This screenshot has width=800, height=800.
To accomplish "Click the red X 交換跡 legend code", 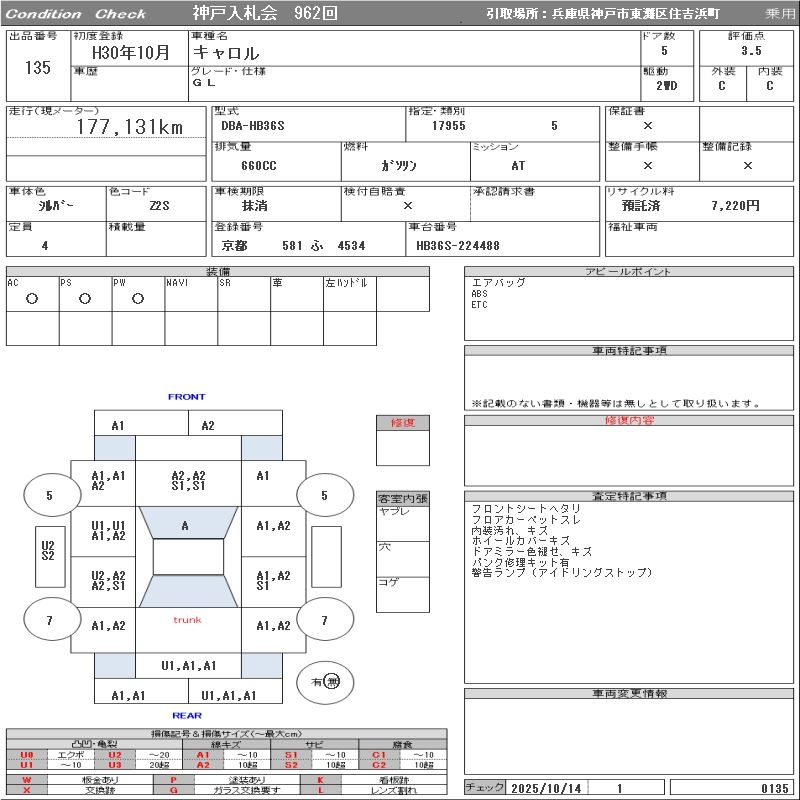I will [27, 790].
